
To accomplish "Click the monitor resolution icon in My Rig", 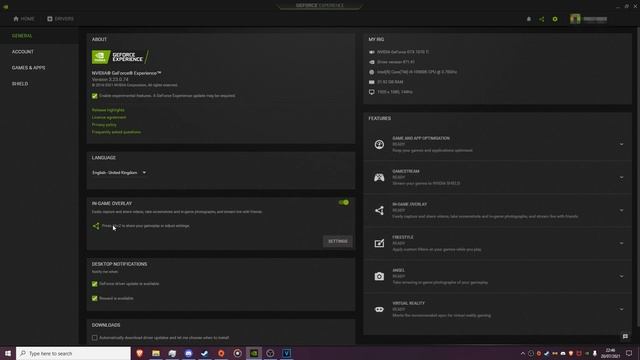I will (371, 92).
